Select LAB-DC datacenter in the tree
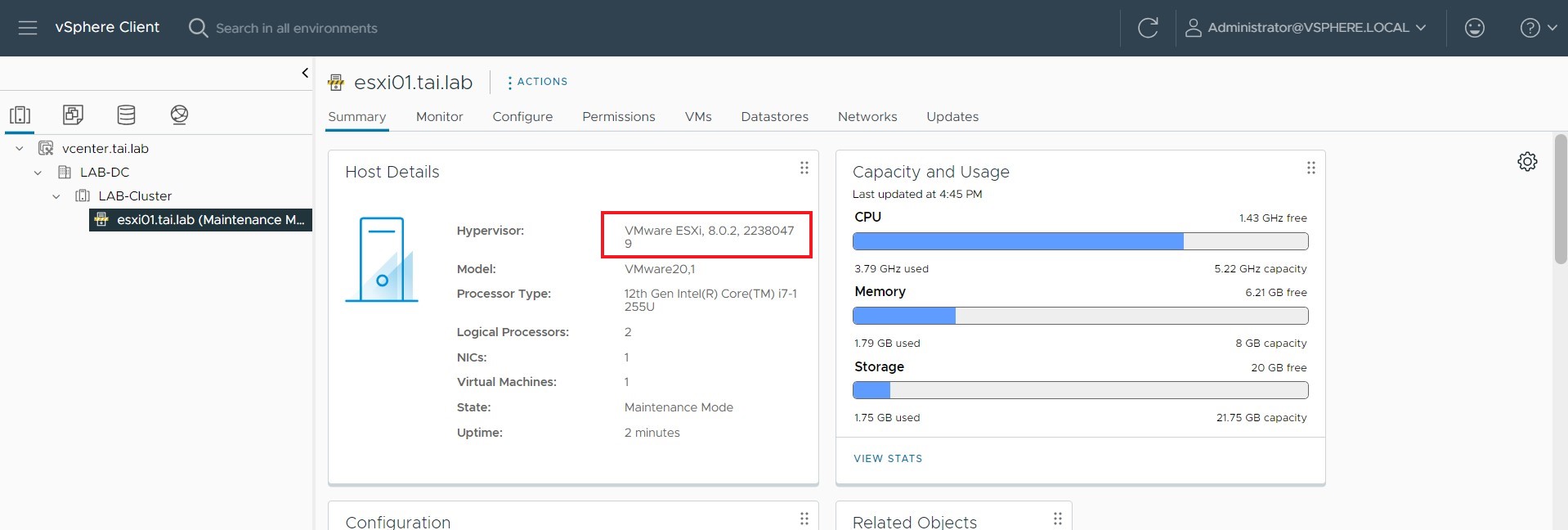The image size is (1568, 530). point(104,173)
